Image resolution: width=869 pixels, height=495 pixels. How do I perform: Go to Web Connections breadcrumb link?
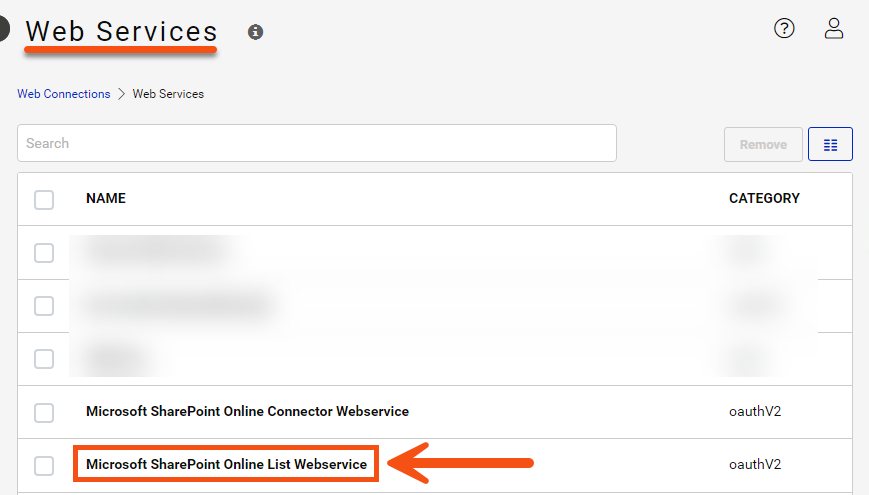(x=64, y=94)
